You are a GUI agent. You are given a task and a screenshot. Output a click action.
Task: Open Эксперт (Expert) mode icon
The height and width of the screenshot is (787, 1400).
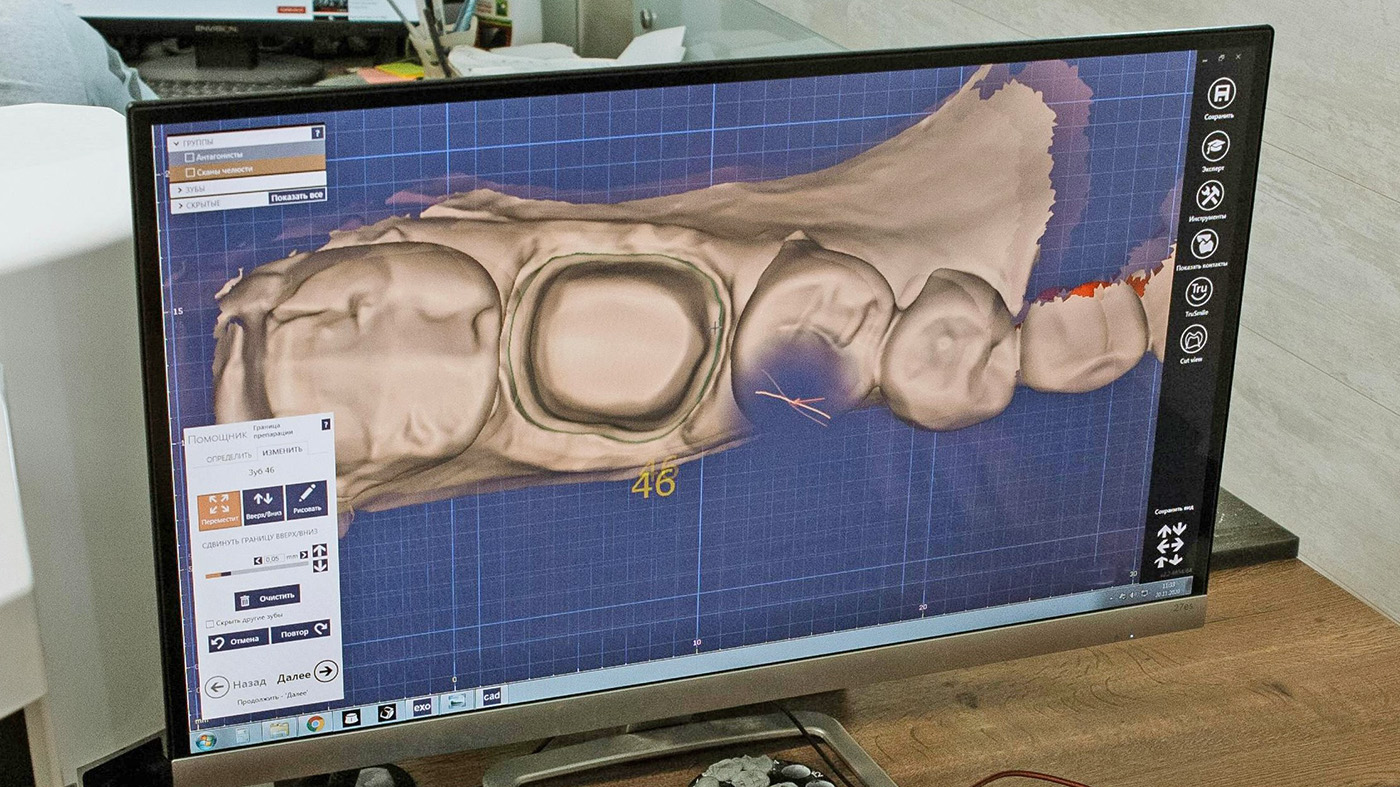(1215, 146)
